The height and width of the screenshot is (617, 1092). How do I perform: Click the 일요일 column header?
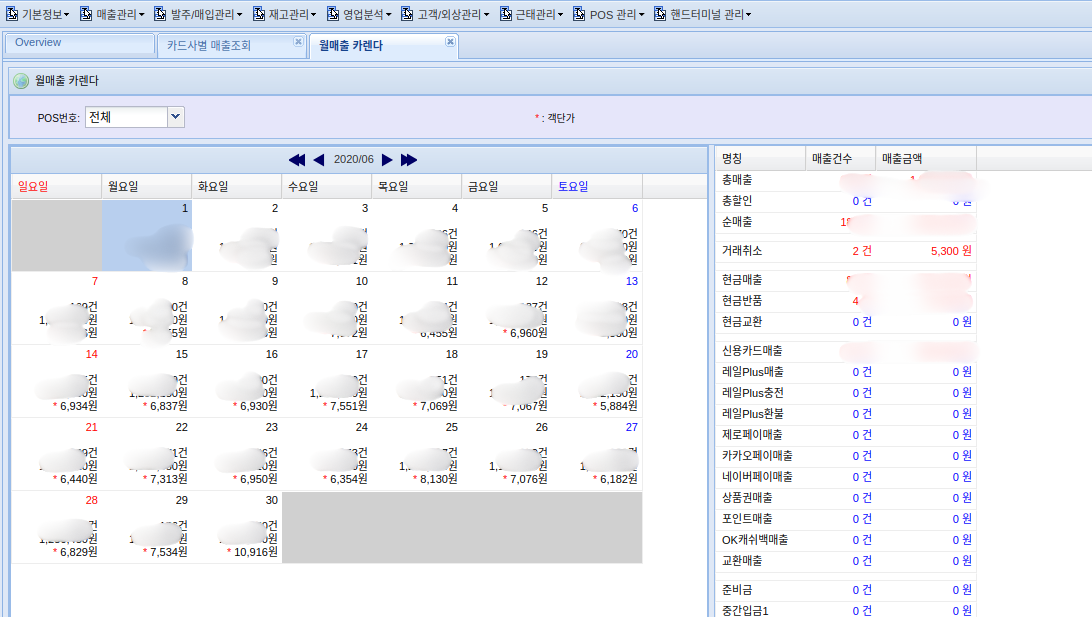[x=56, y=187]
